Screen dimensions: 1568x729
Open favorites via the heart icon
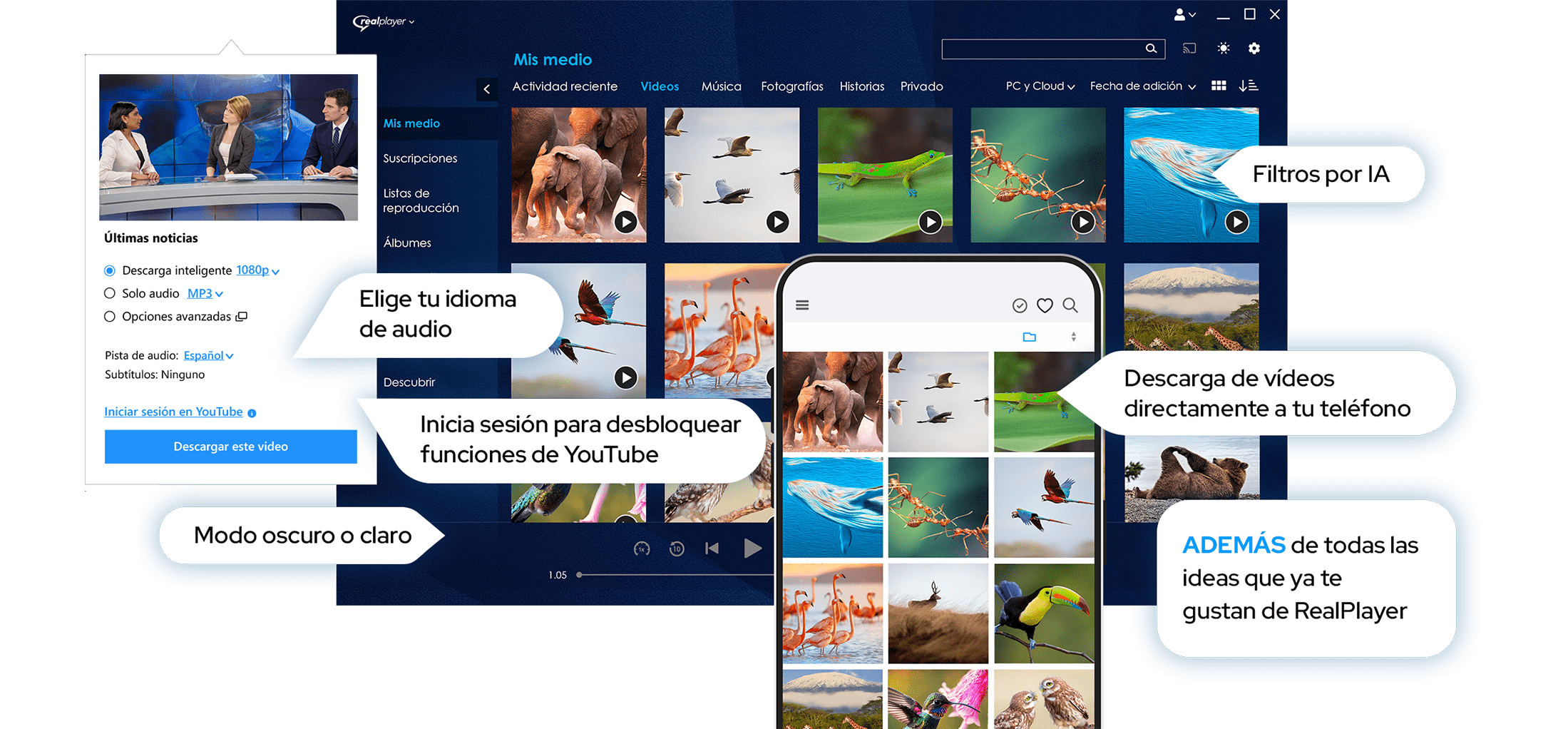tap(1045, 305)
